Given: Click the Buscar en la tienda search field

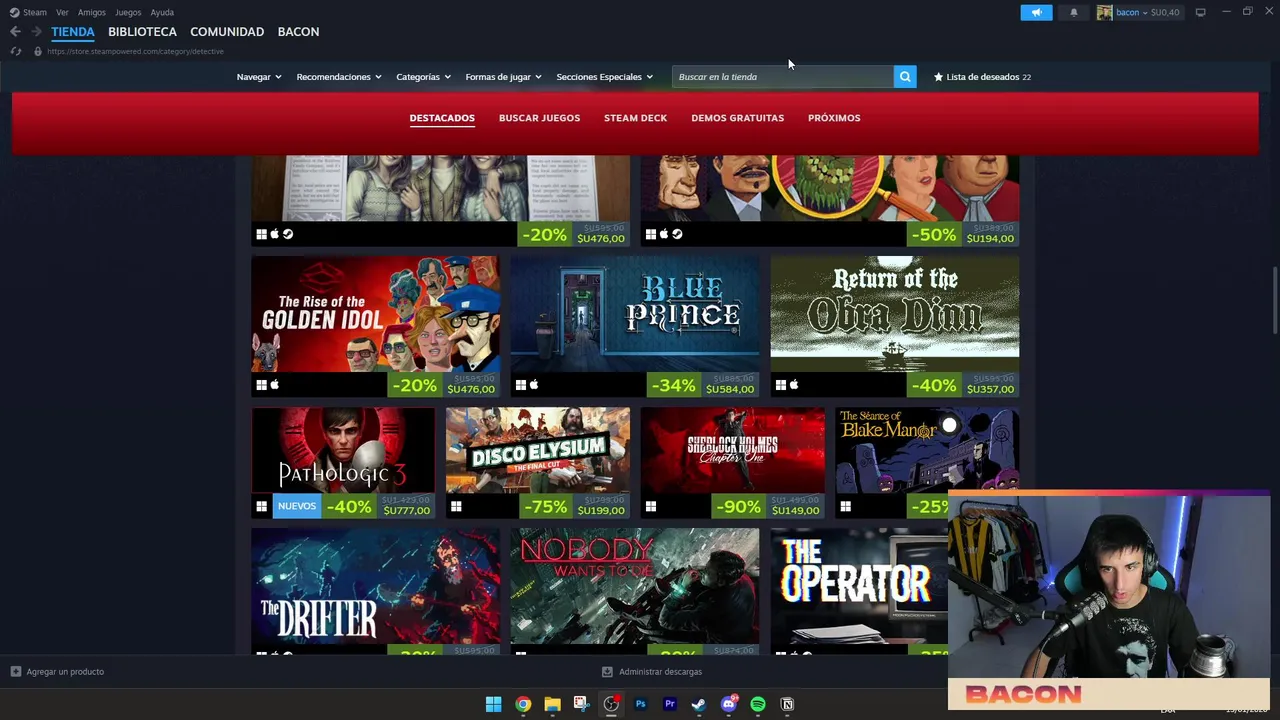Looking at the screenshot, I should pos(783,77).
